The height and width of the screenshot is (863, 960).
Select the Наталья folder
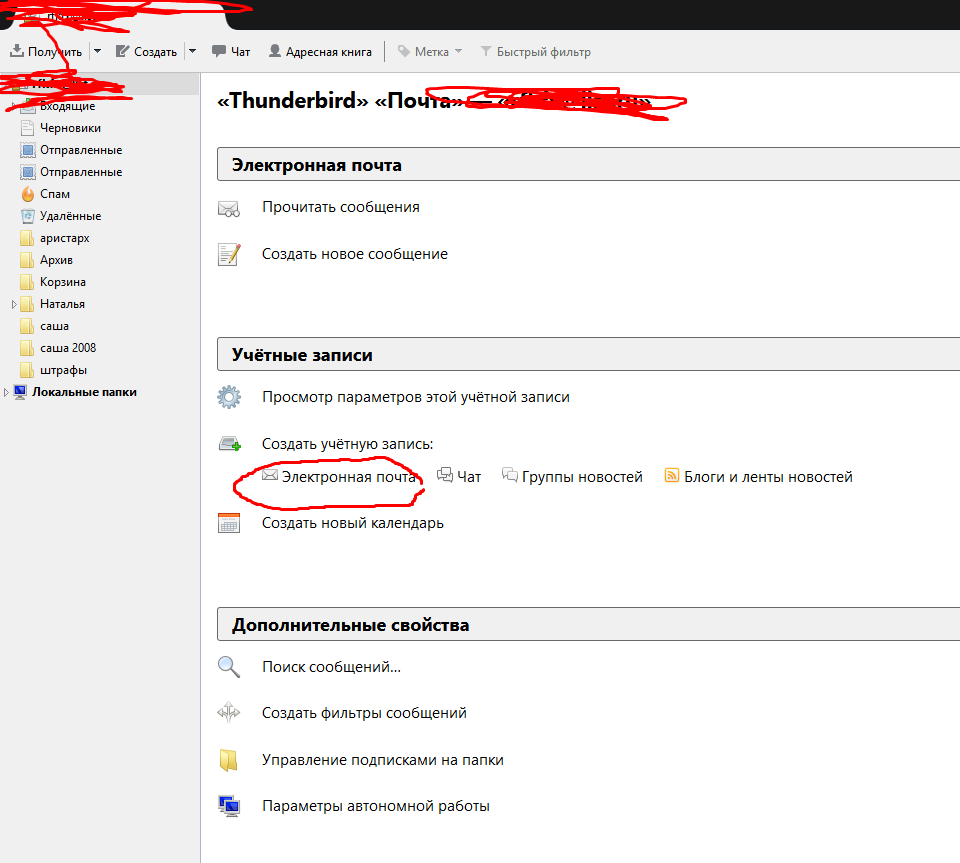click(x=62, y=304)
